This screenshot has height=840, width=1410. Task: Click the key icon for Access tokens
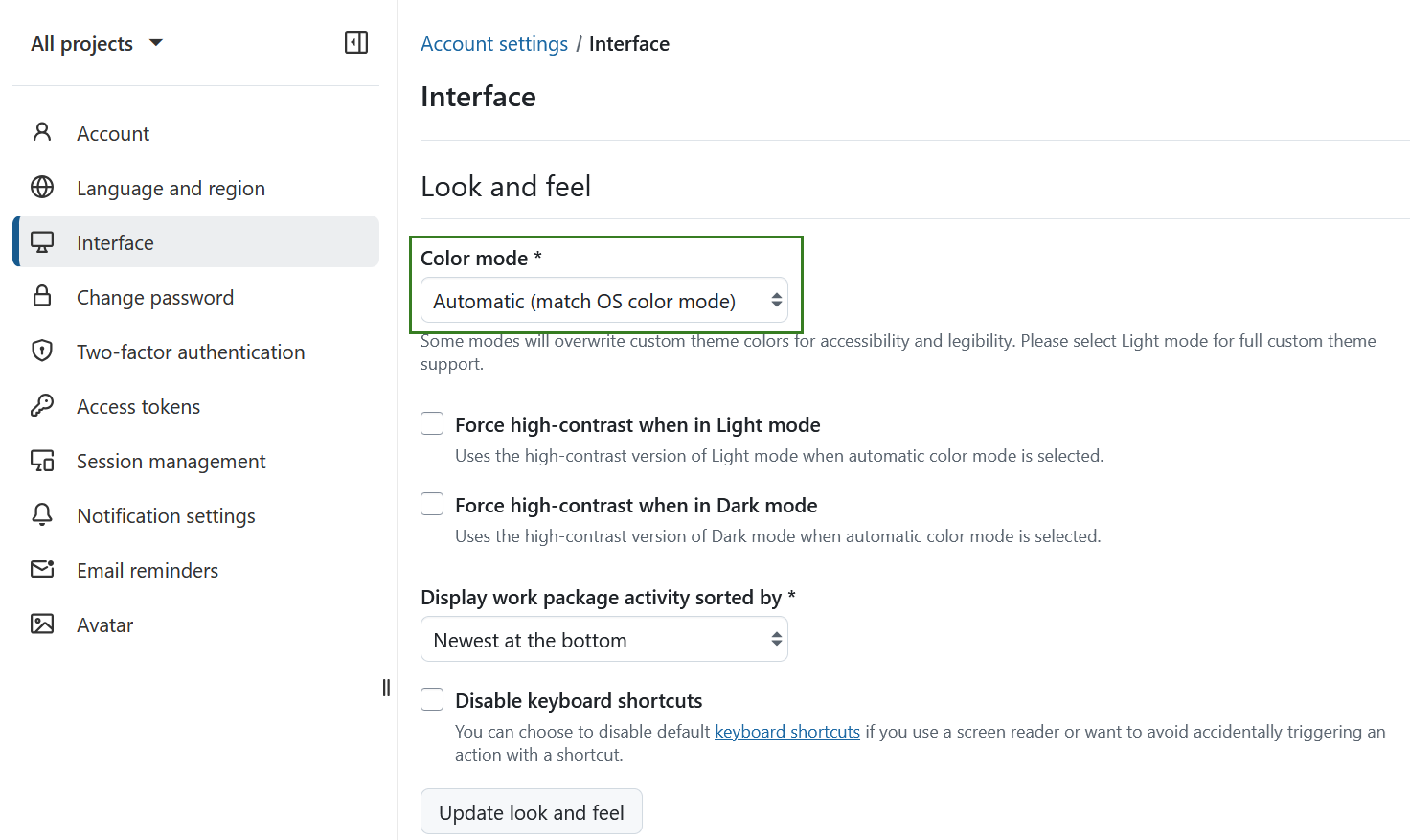42,405
